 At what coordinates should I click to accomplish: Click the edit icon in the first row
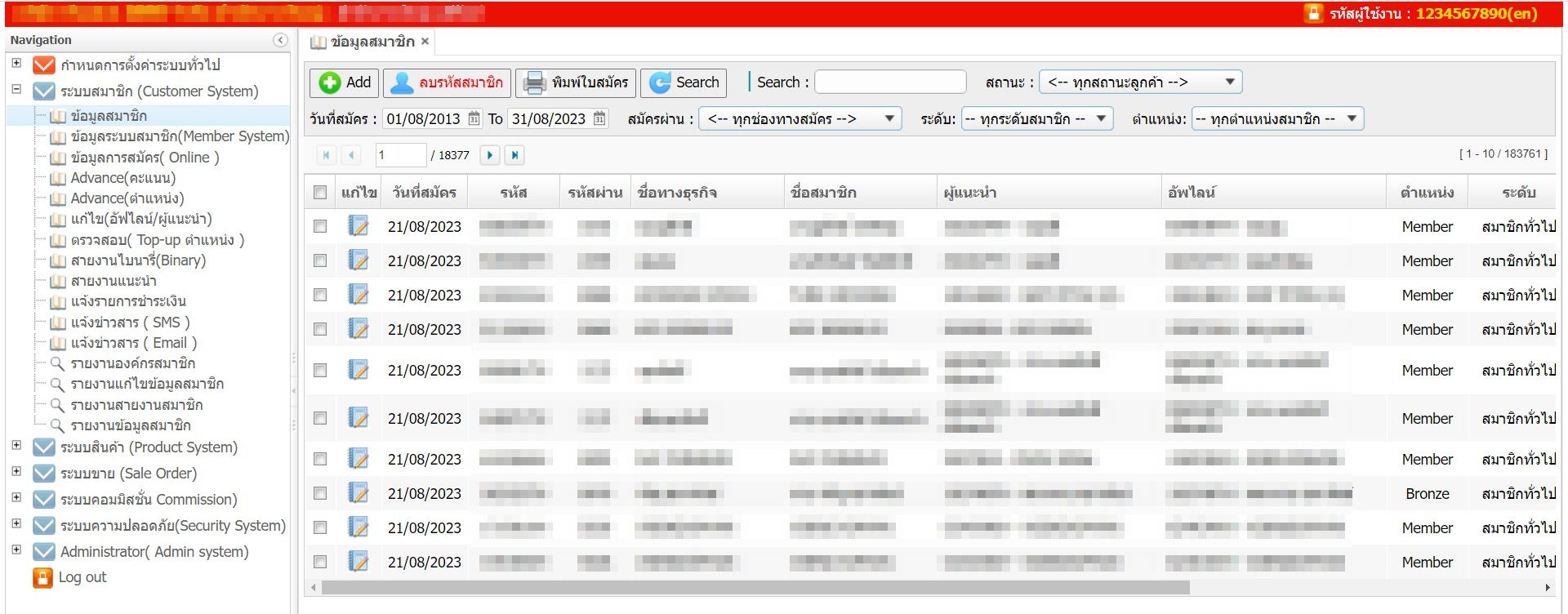(358, 226)
